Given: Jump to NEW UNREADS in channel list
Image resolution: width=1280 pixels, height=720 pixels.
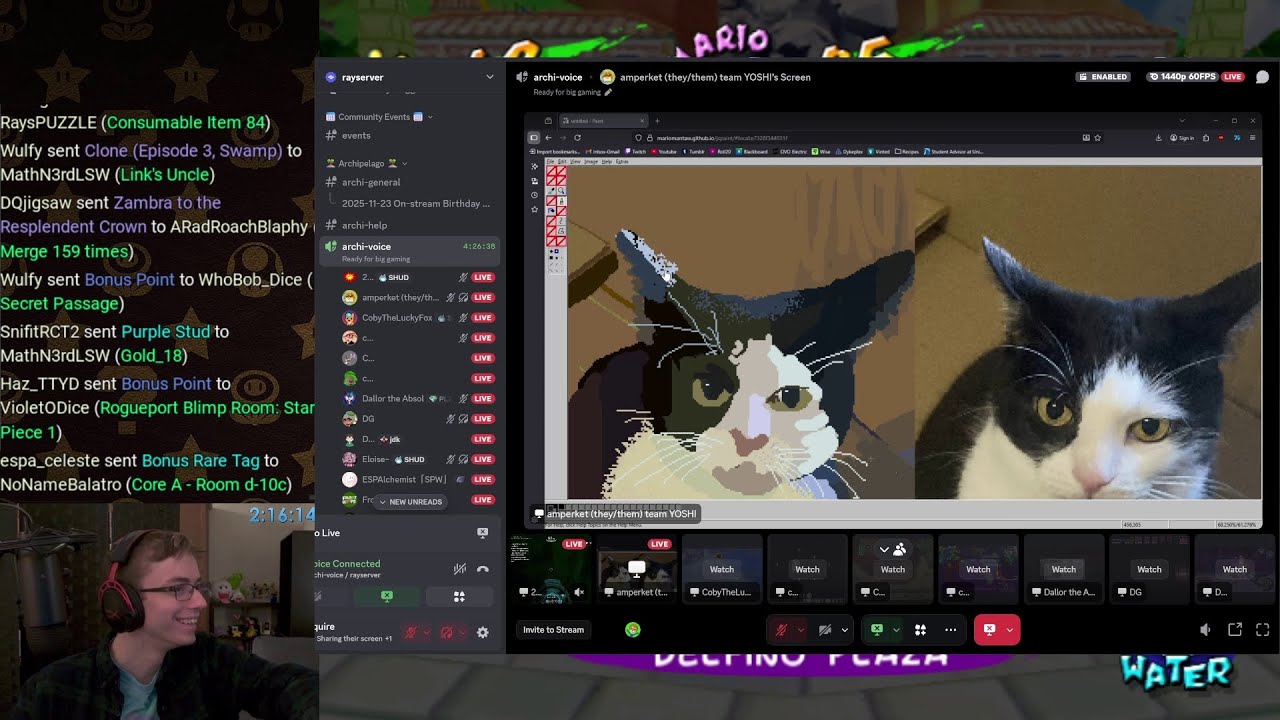Looking at the screenshot, I should 409,502.
